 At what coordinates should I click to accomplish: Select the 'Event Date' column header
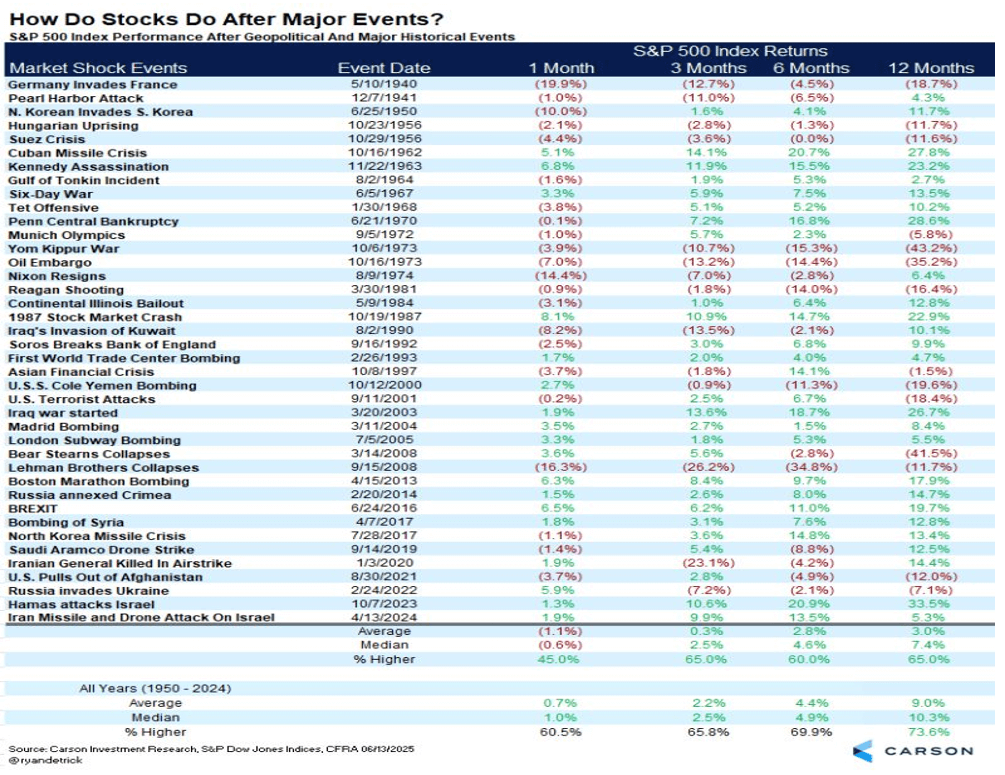point(384,68)
